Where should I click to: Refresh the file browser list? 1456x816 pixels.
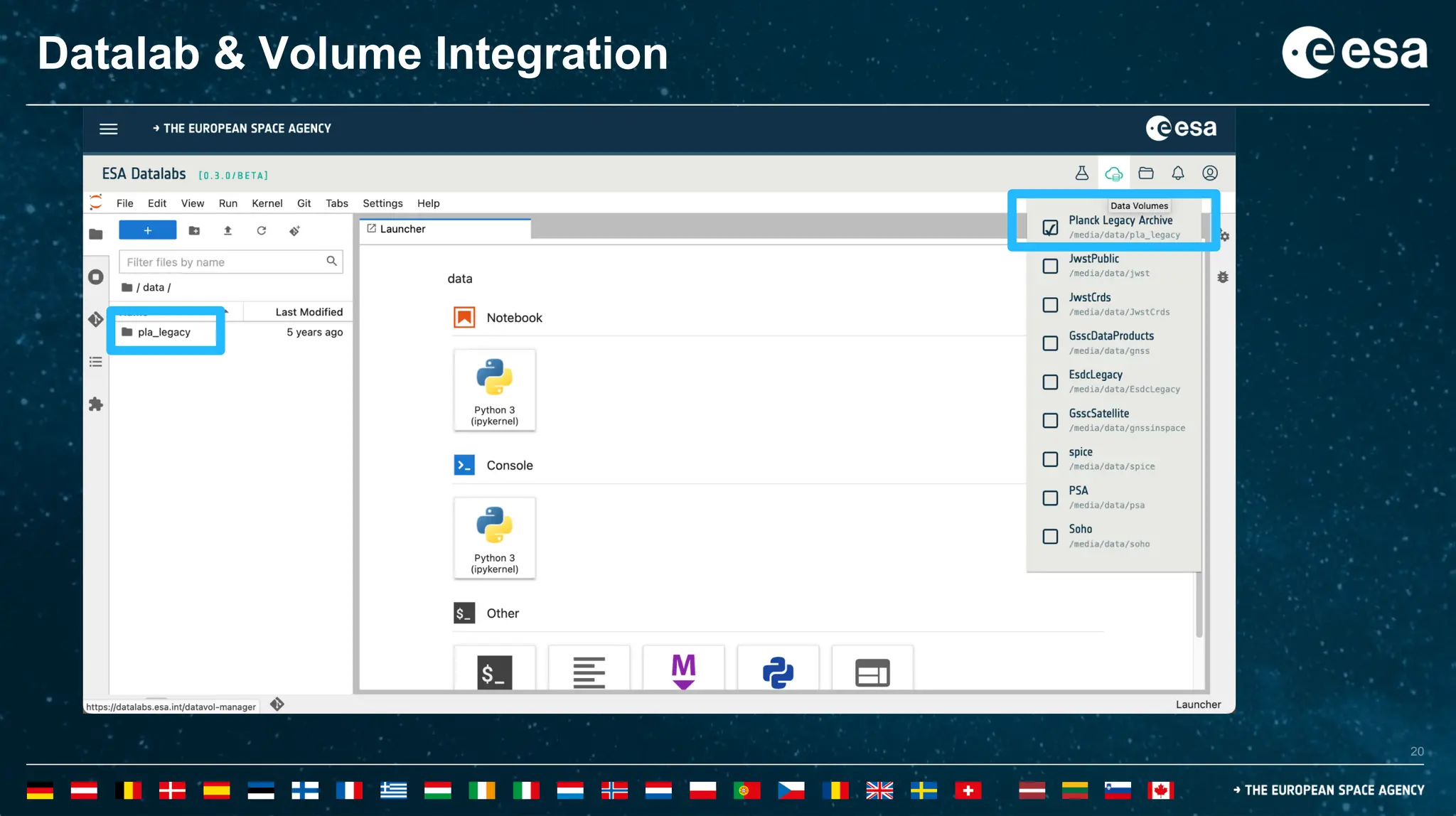tap(261, 231)
